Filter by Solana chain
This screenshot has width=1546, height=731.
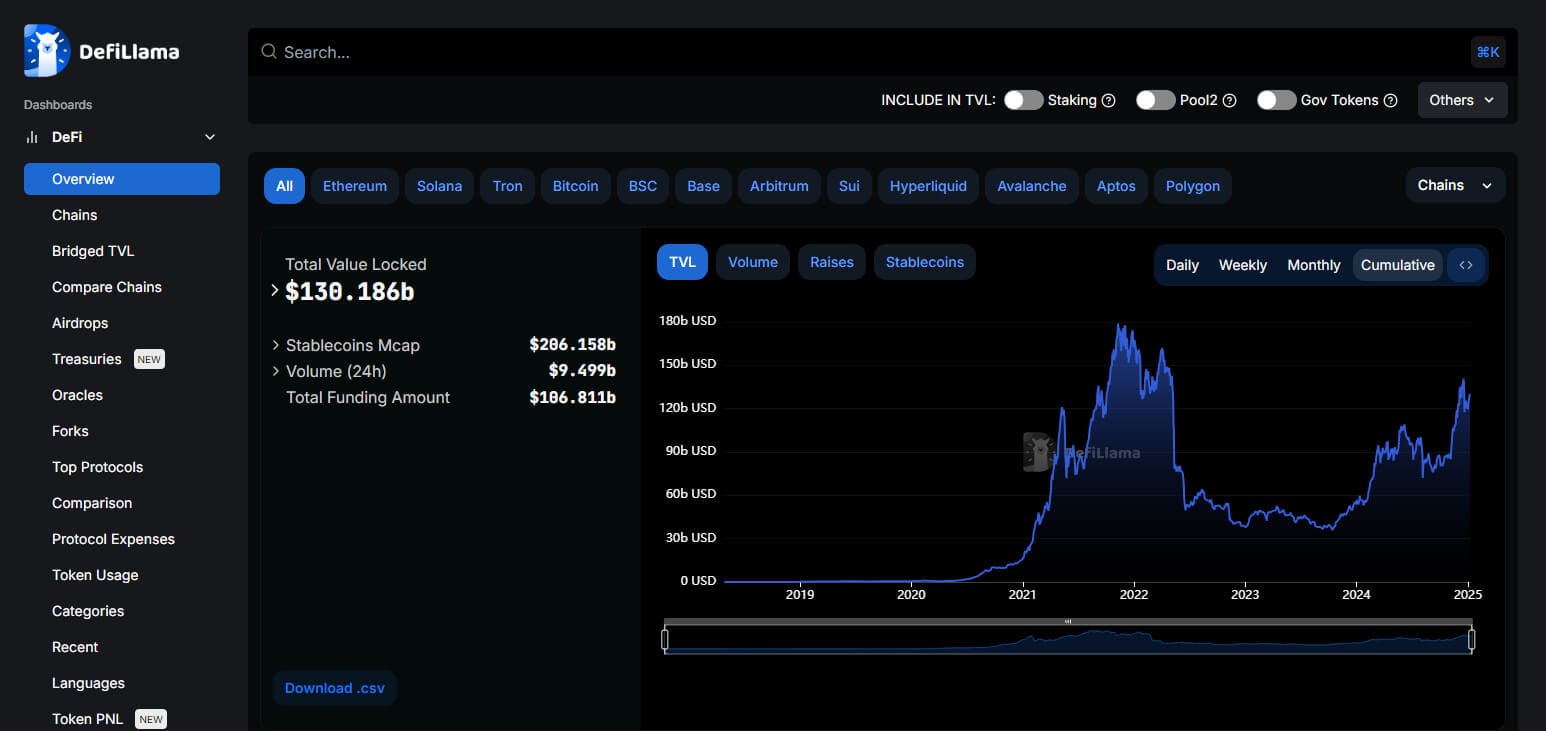440,186
